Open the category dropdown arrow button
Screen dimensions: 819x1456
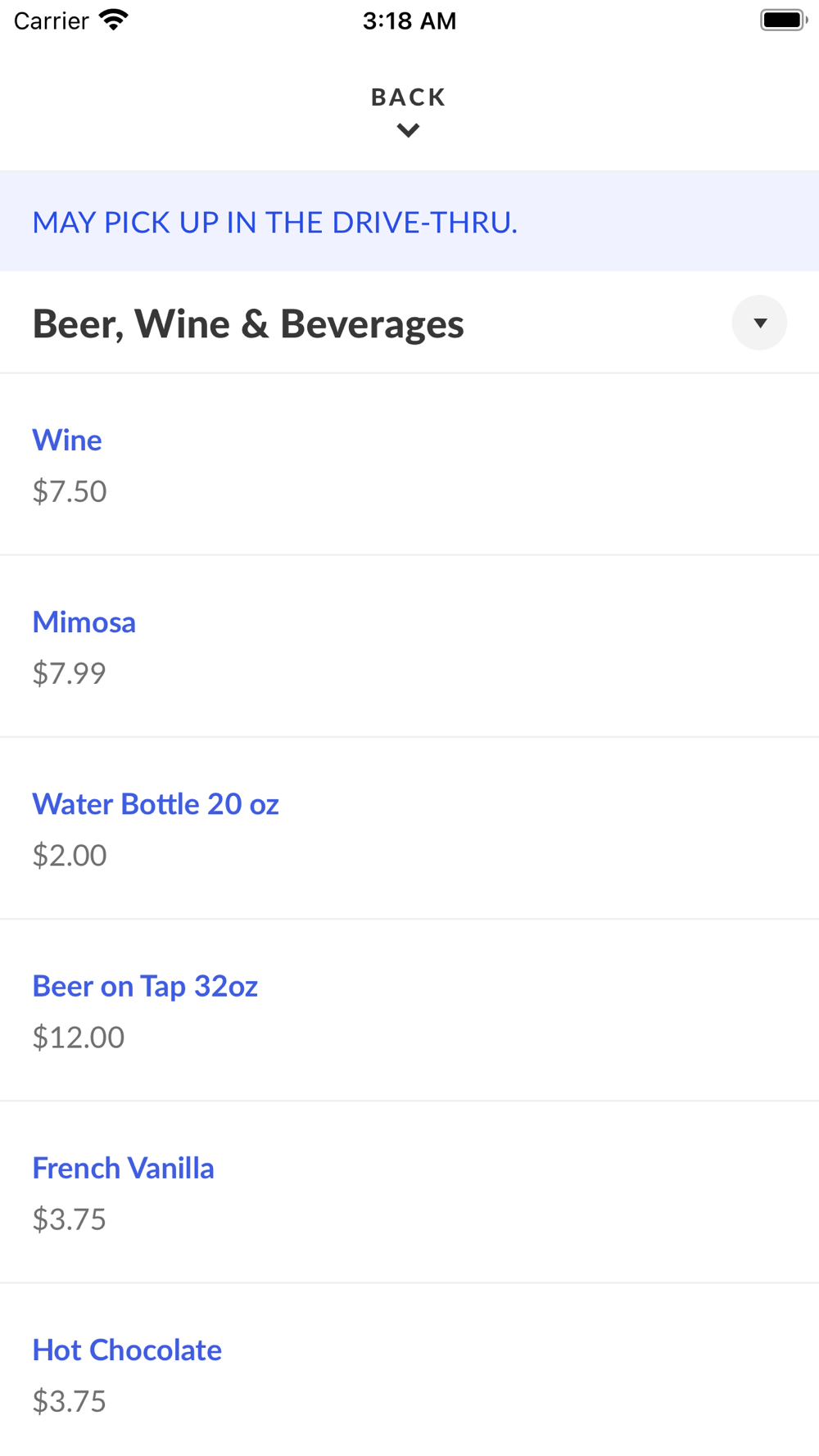point(759,323)
